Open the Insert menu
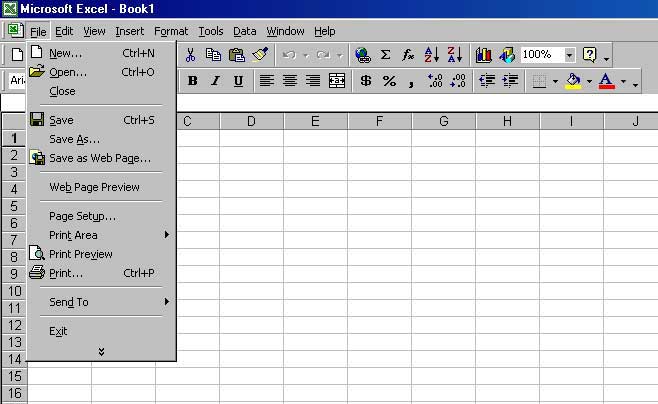658x404 pixels. tap(130, 31)
